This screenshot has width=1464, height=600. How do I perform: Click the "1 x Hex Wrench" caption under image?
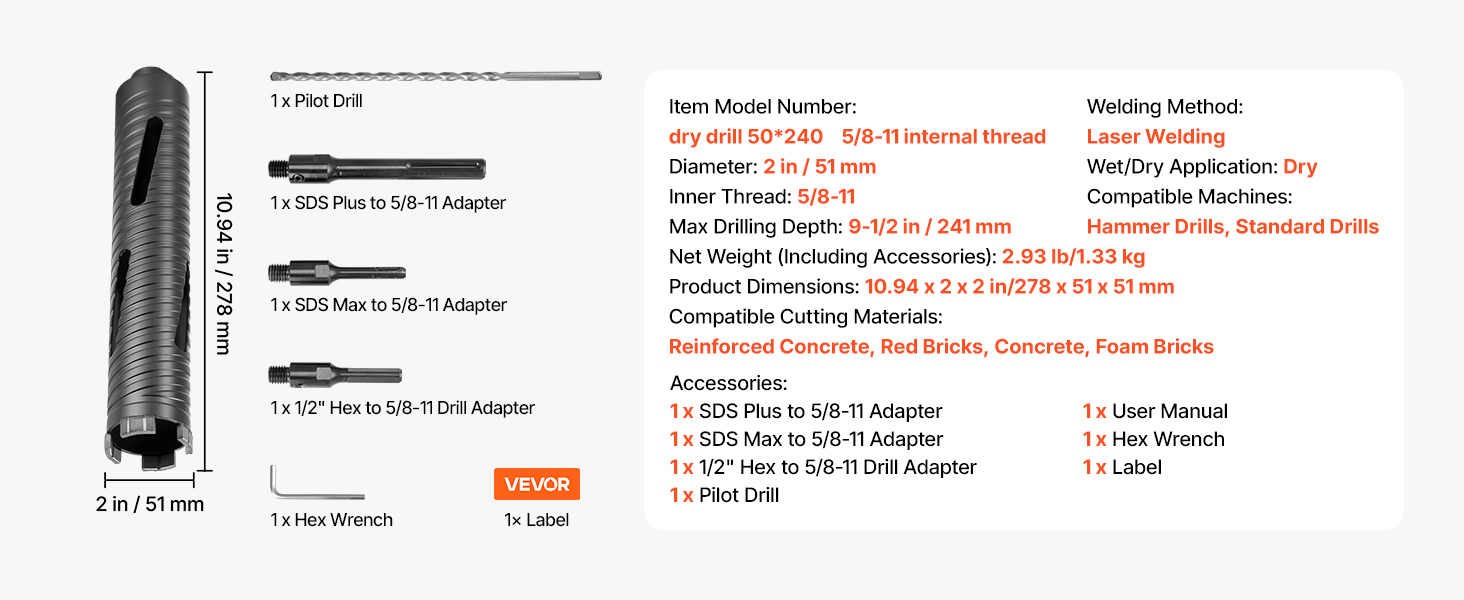point(331,520)
